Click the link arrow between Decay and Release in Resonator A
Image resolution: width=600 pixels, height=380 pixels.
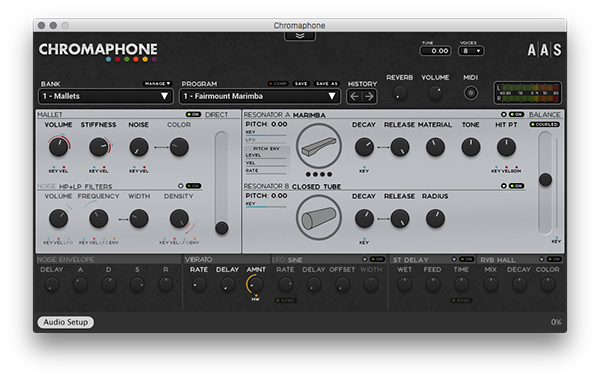coord(383,147)
